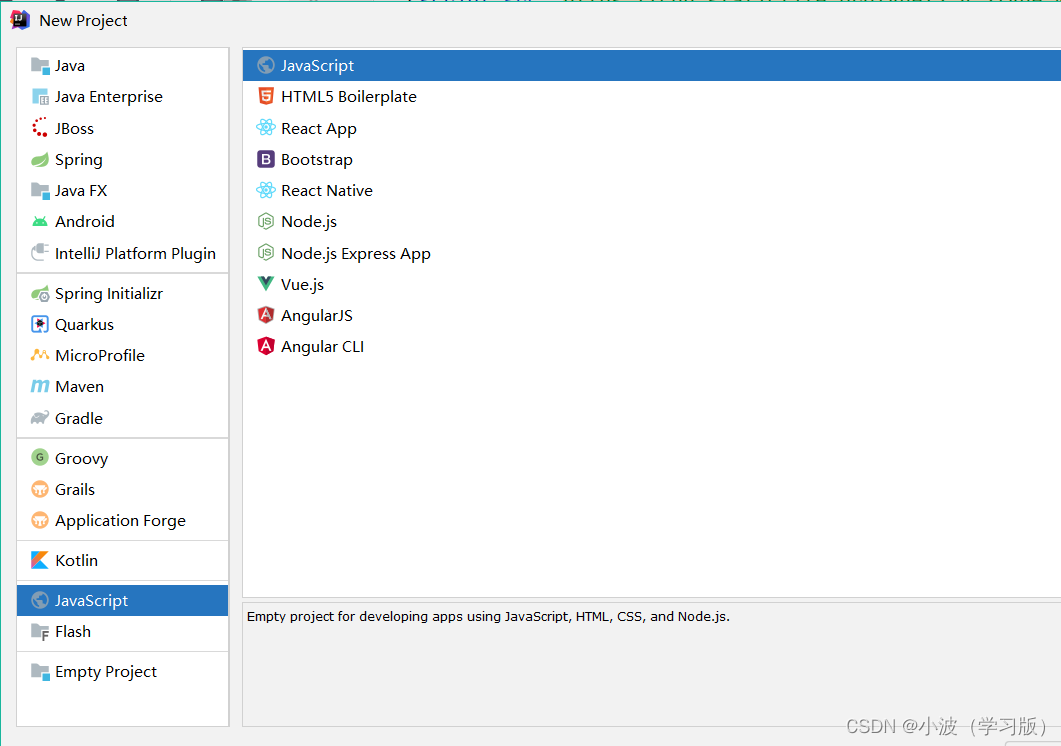Screen dimensions: 1061x746
Task: Click the Spring Initializr icon
Action: [40, 294]
